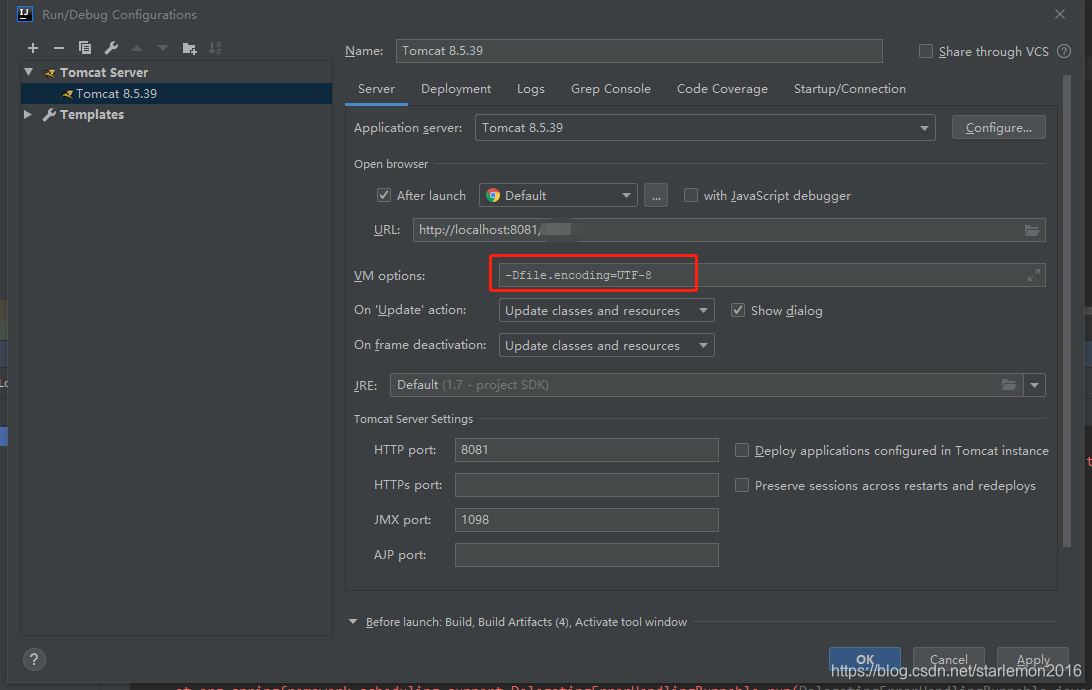The image size is (1092, 690).
Task: Open JRE dropdown arrow
Action: [1035, 385]
